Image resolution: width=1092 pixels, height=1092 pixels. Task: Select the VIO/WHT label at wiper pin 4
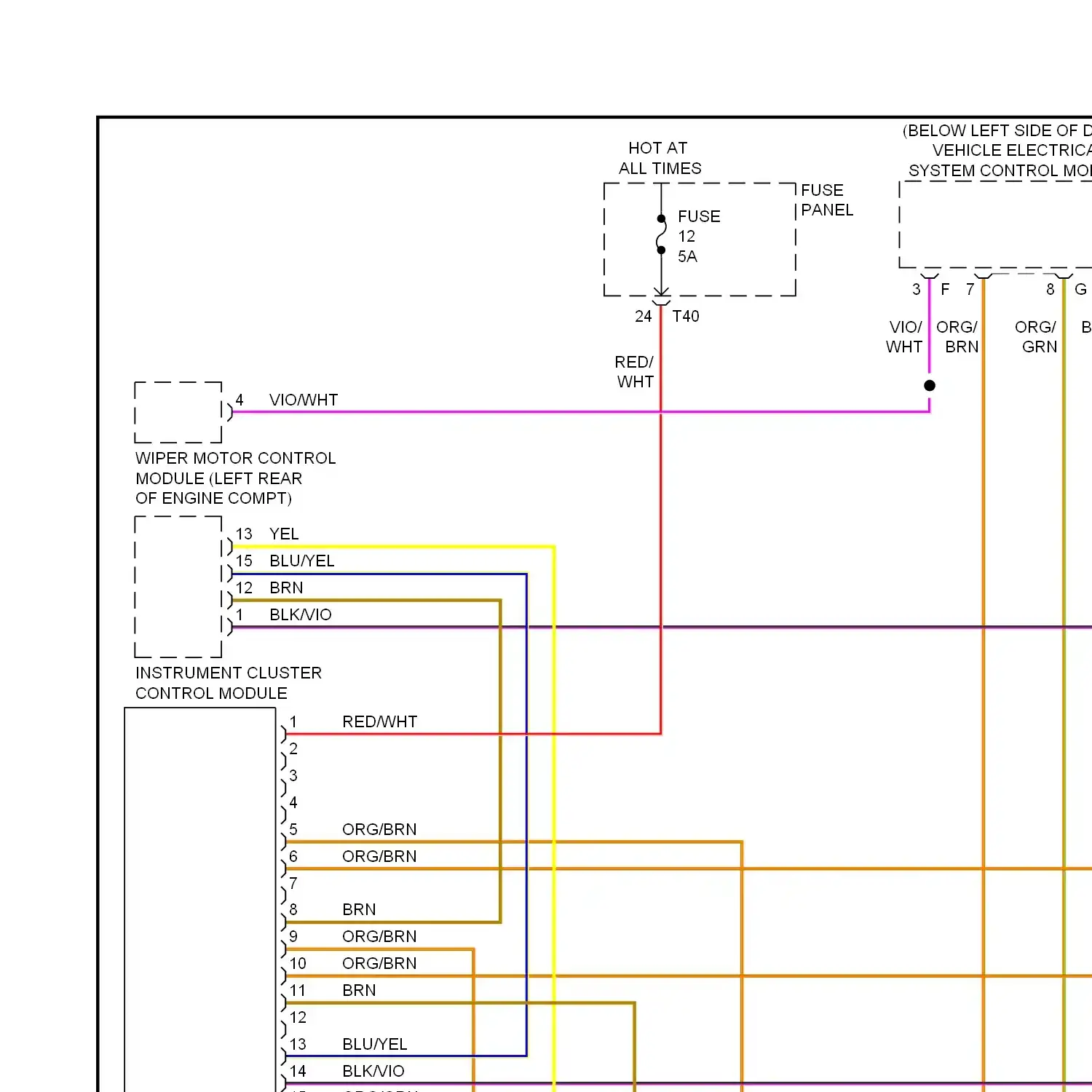point(304,400)
